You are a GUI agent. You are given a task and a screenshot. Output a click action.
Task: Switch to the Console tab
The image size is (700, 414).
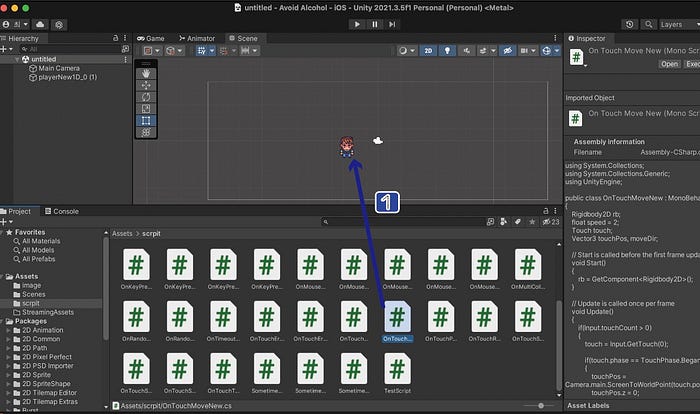coord(62,211)
